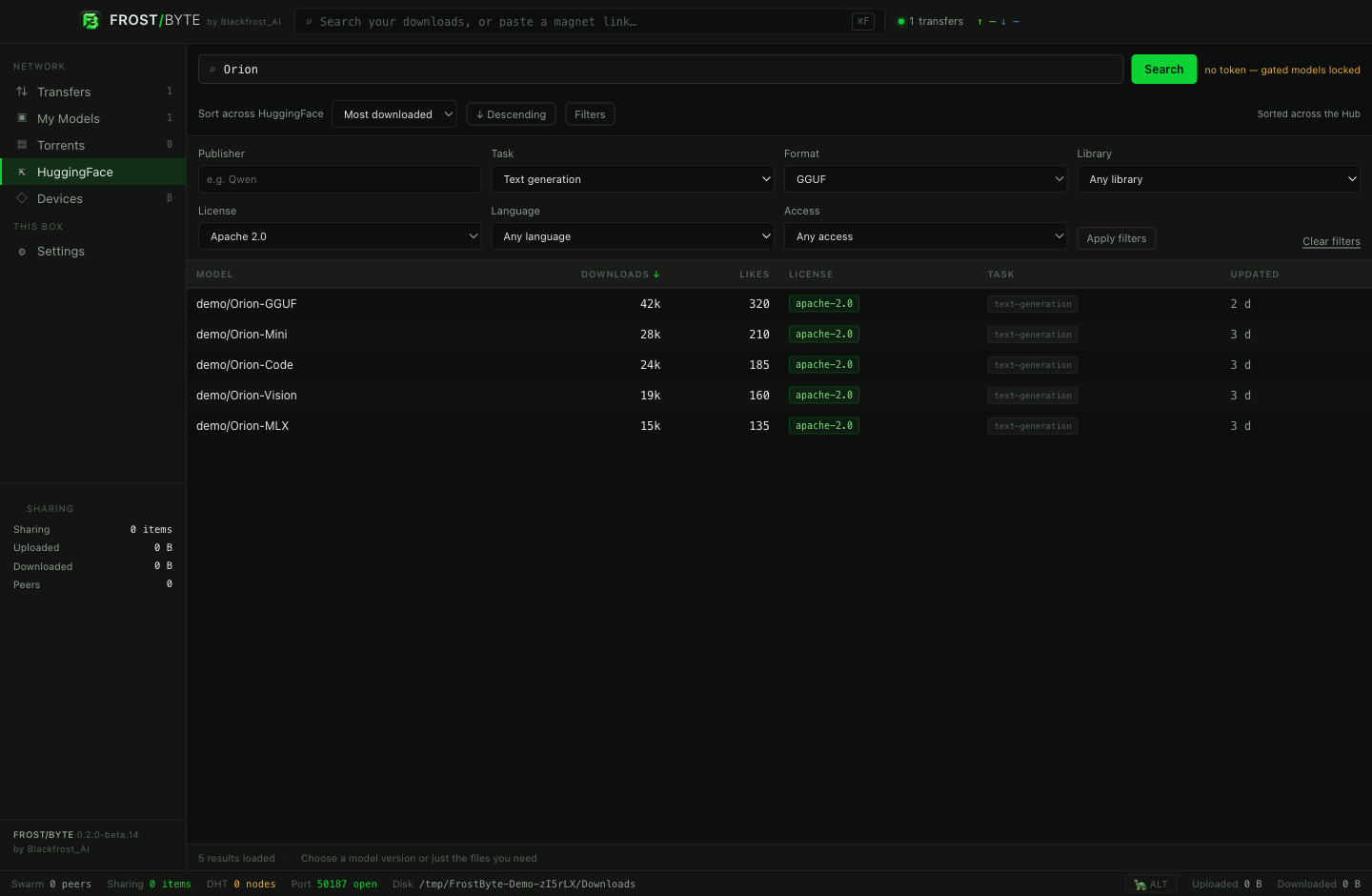
Task: Click the HuggingFace arrow icon in sidebar
Action: pyautogui.click(x=22, y=172)
